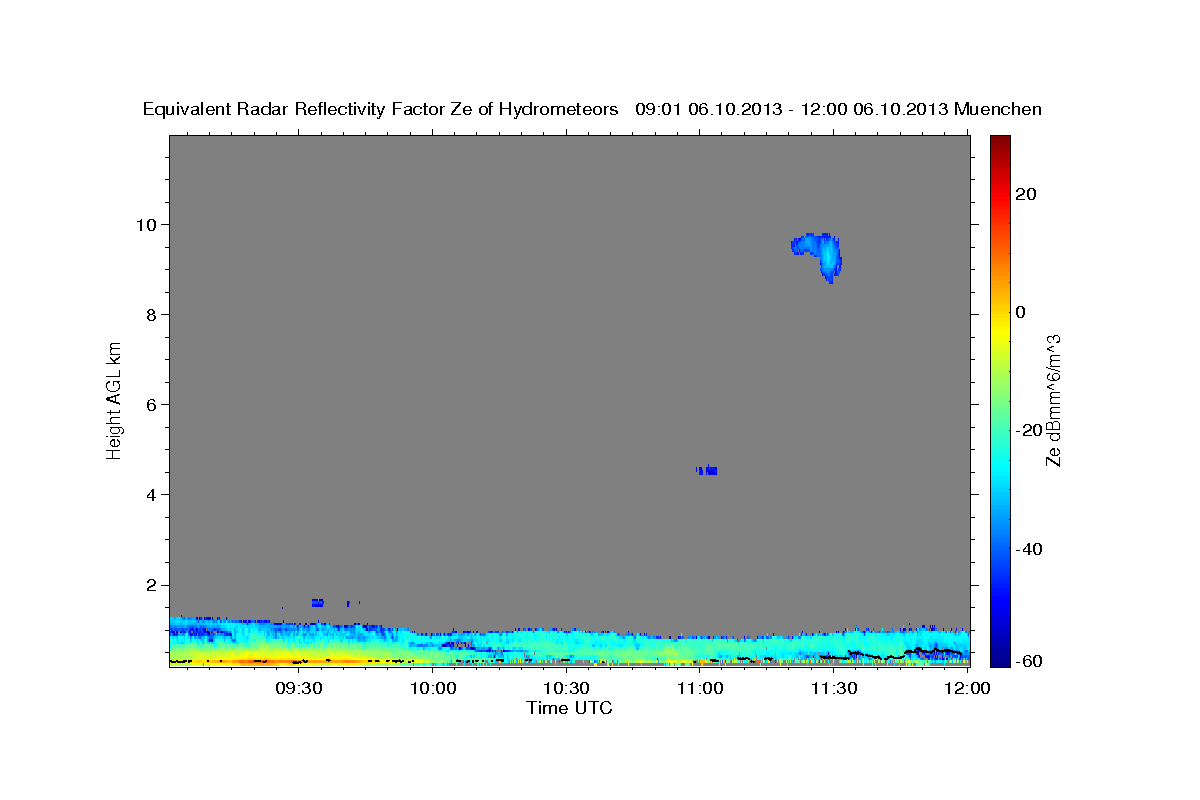Click the plot title mentioning Muenchen
This screenshot has height=800, width=1200.
[592, 109]
